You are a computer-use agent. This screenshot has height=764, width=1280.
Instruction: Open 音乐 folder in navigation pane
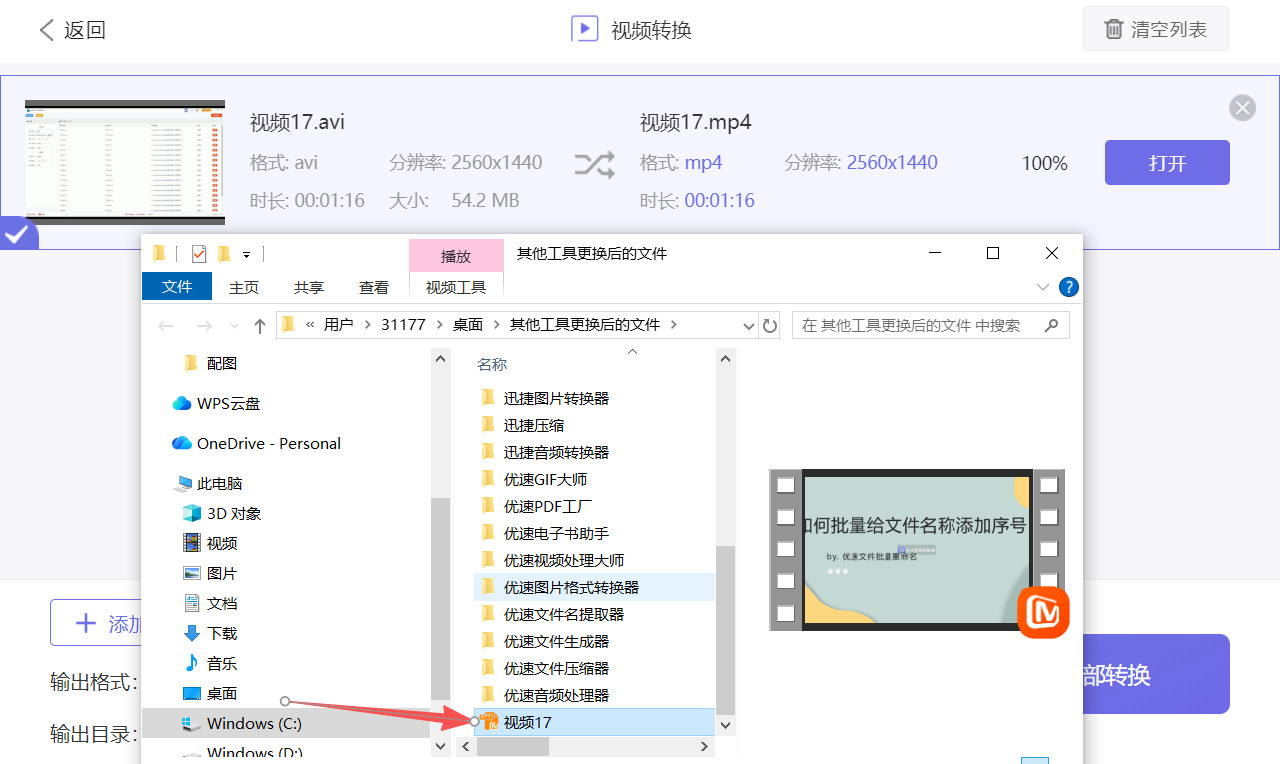pyautogui.click(x=210, y=663)
